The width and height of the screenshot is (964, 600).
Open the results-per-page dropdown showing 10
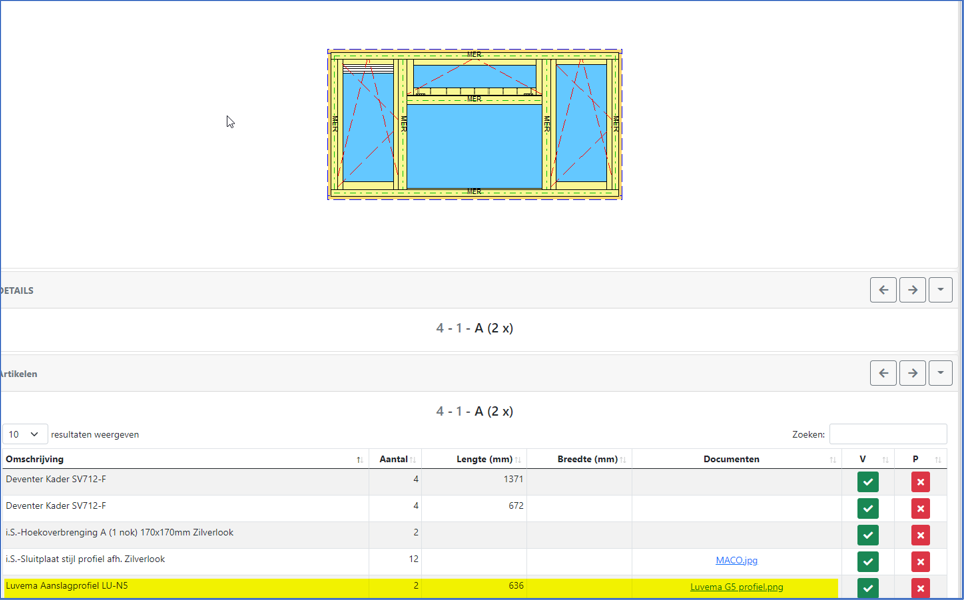(25, 435)
